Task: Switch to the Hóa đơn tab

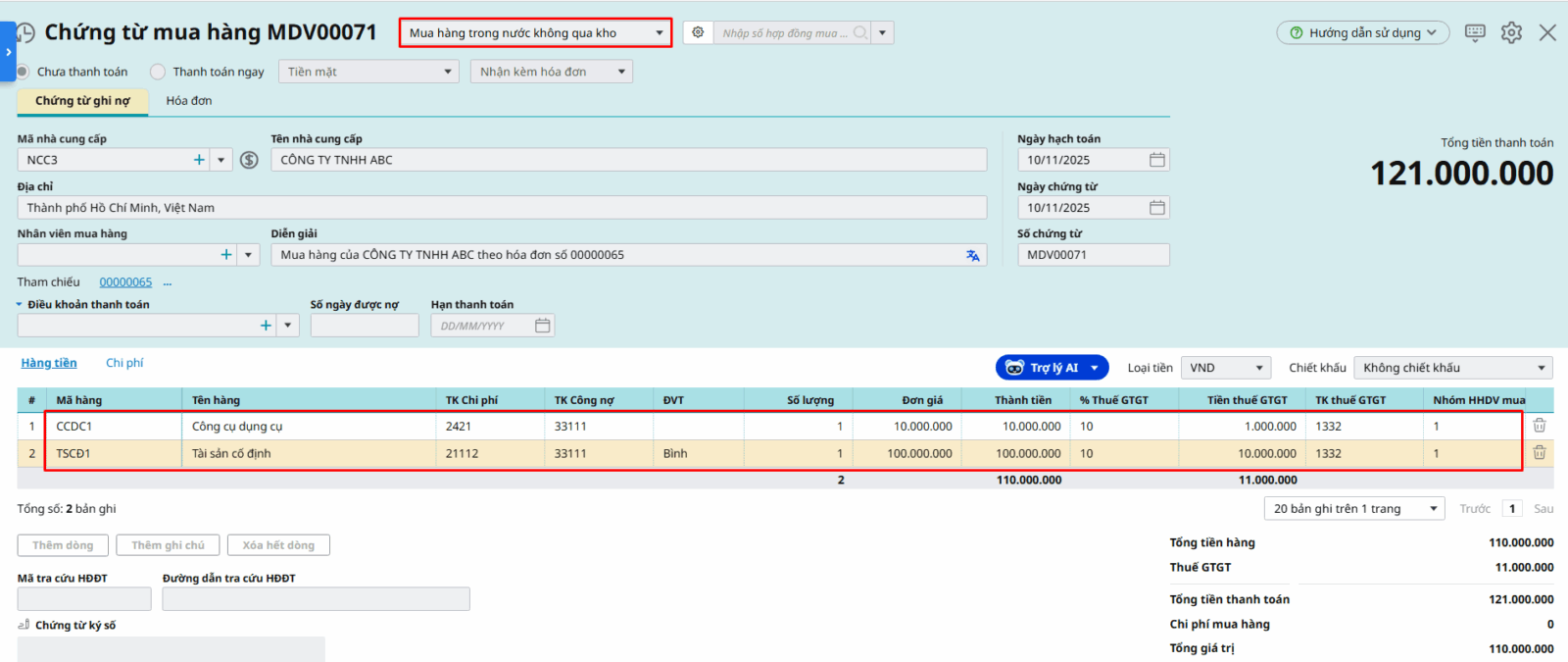Action: (189, 101)
